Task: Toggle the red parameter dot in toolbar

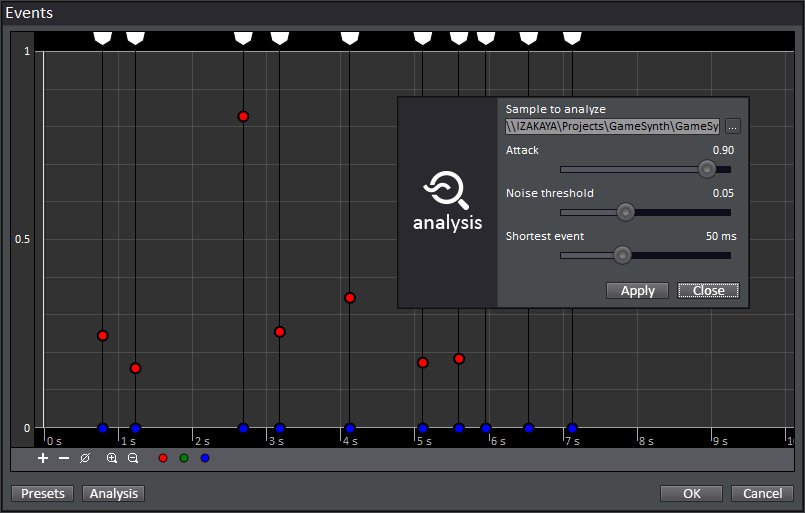Action: tap(163, 458)
